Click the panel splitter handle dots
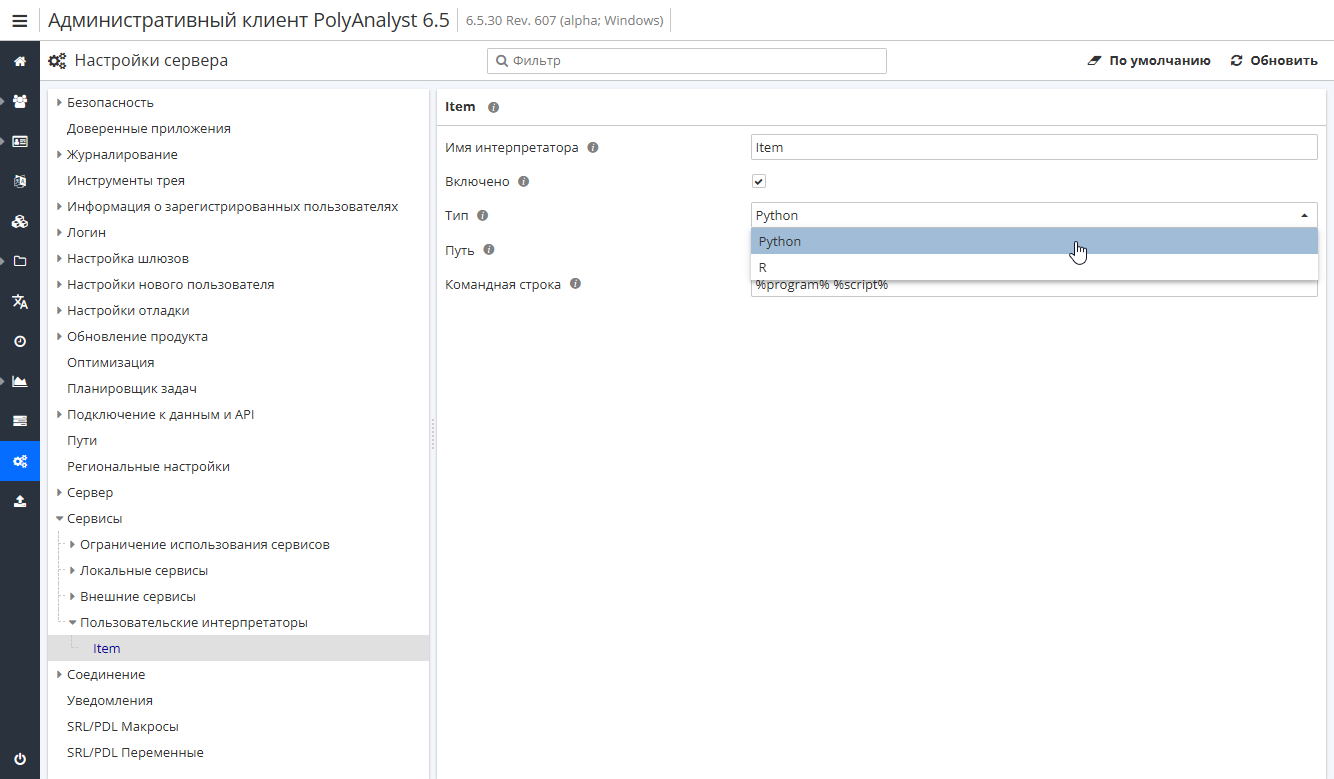1334x779 pixels. coord(433,434)
